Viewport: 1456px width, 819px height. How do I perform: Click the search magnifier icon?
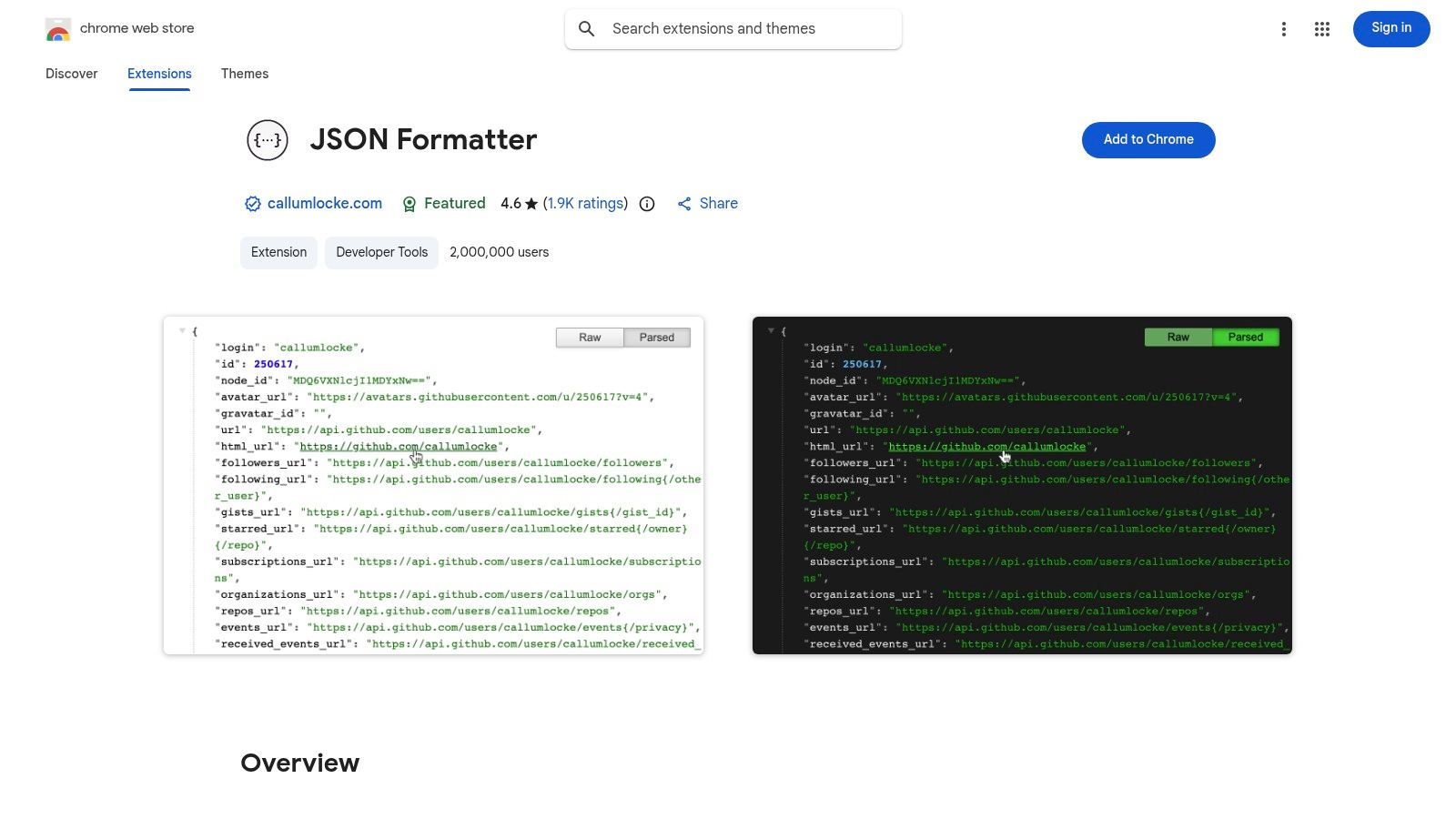587,28
